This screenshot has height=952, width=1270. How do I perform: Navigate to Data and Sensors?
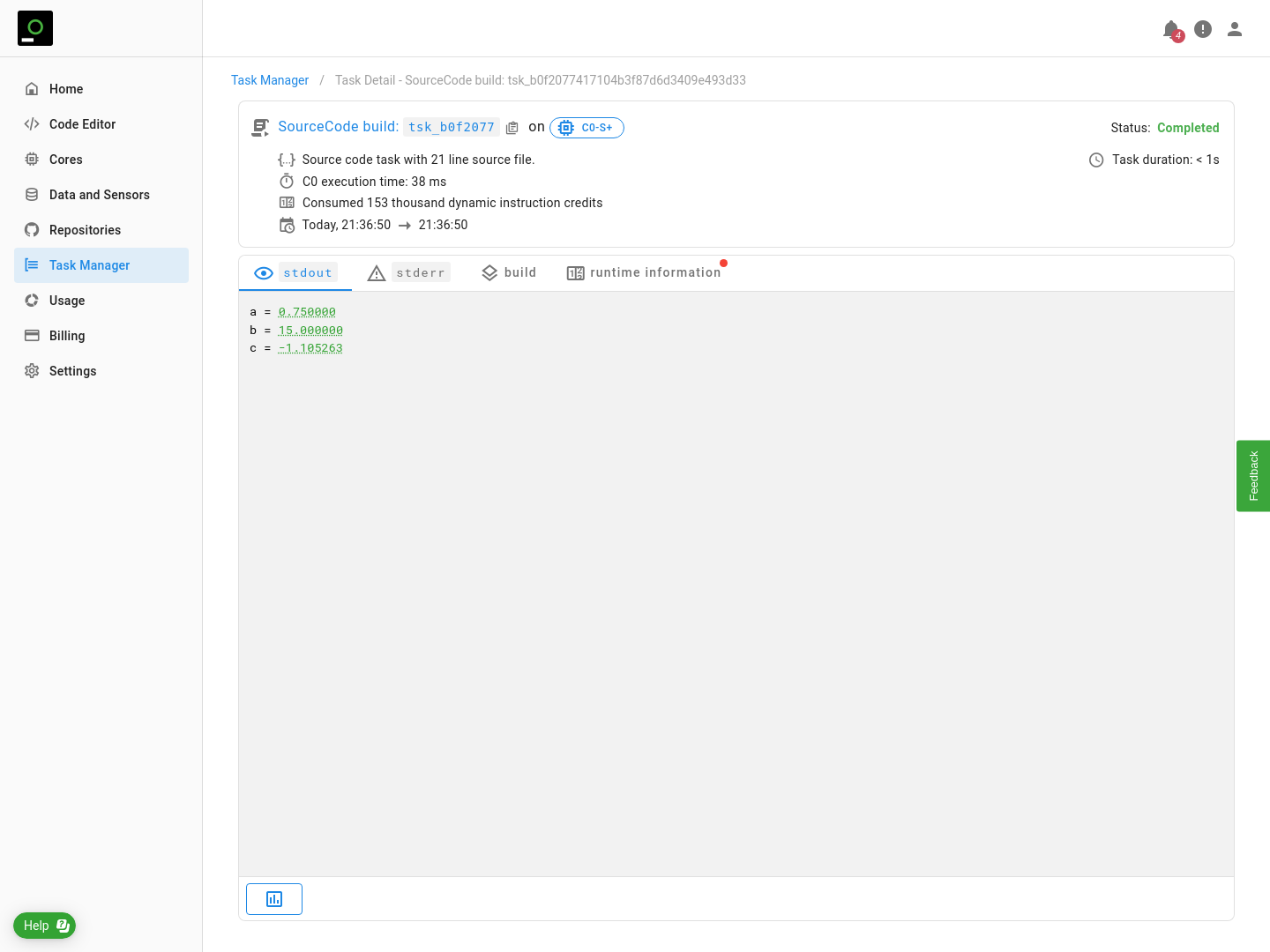(99, 195)
